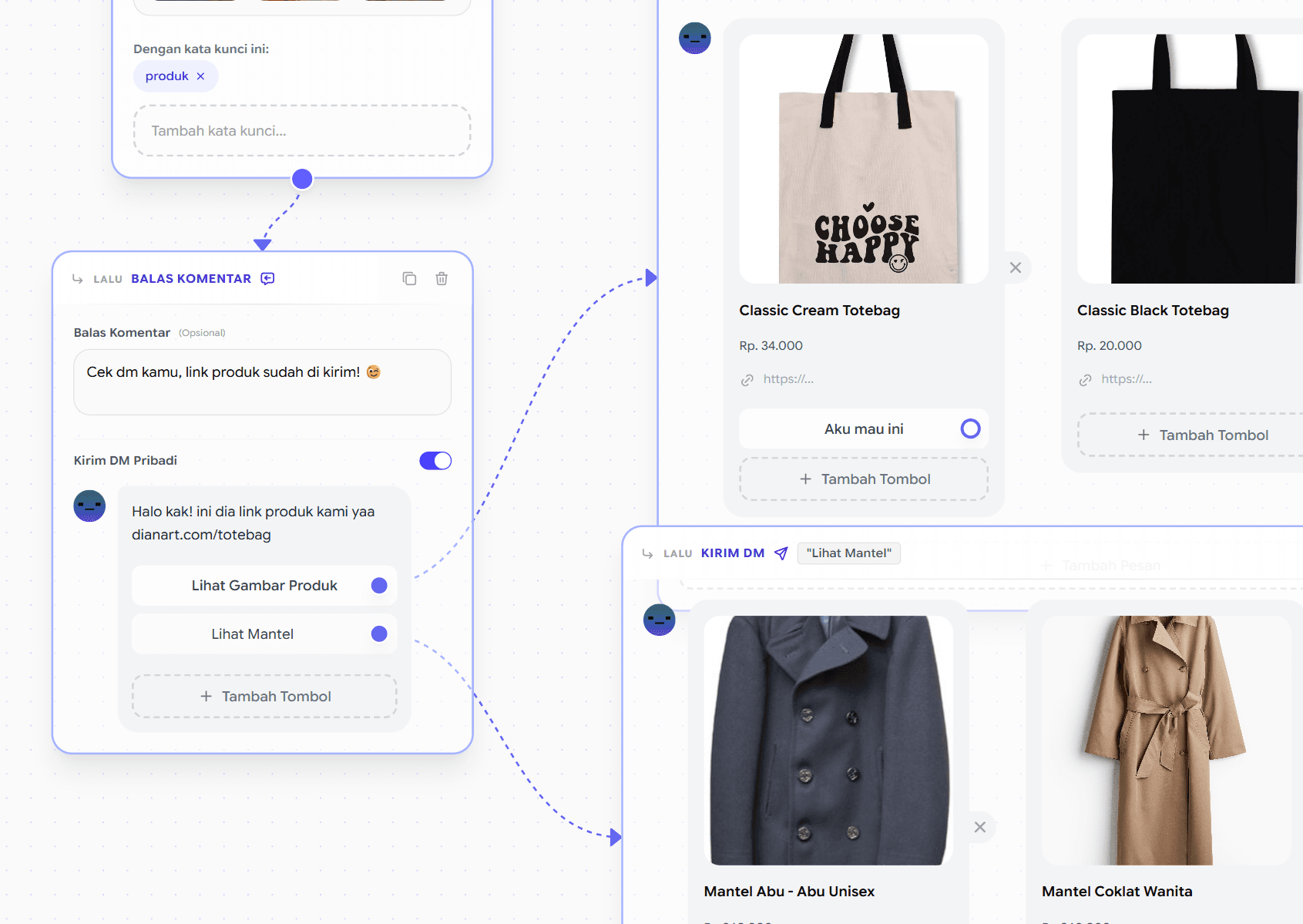This screenshot has width=1303, height=924.
Task: Open the Mantel Abu - Abu Unisex image
Action: (828, 741)
